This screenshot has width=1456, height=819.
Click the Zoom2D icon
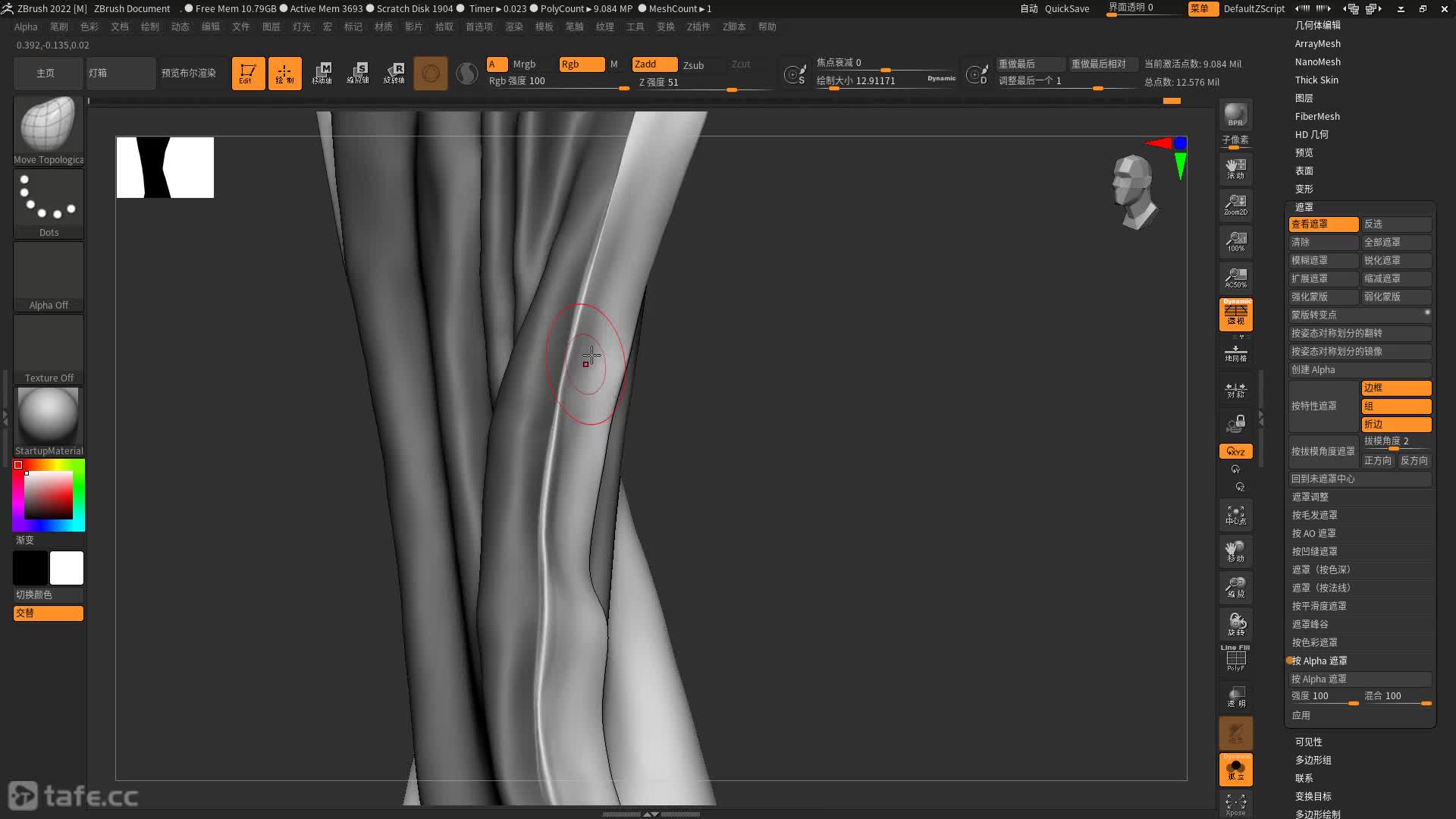(x=1235, y=205)
